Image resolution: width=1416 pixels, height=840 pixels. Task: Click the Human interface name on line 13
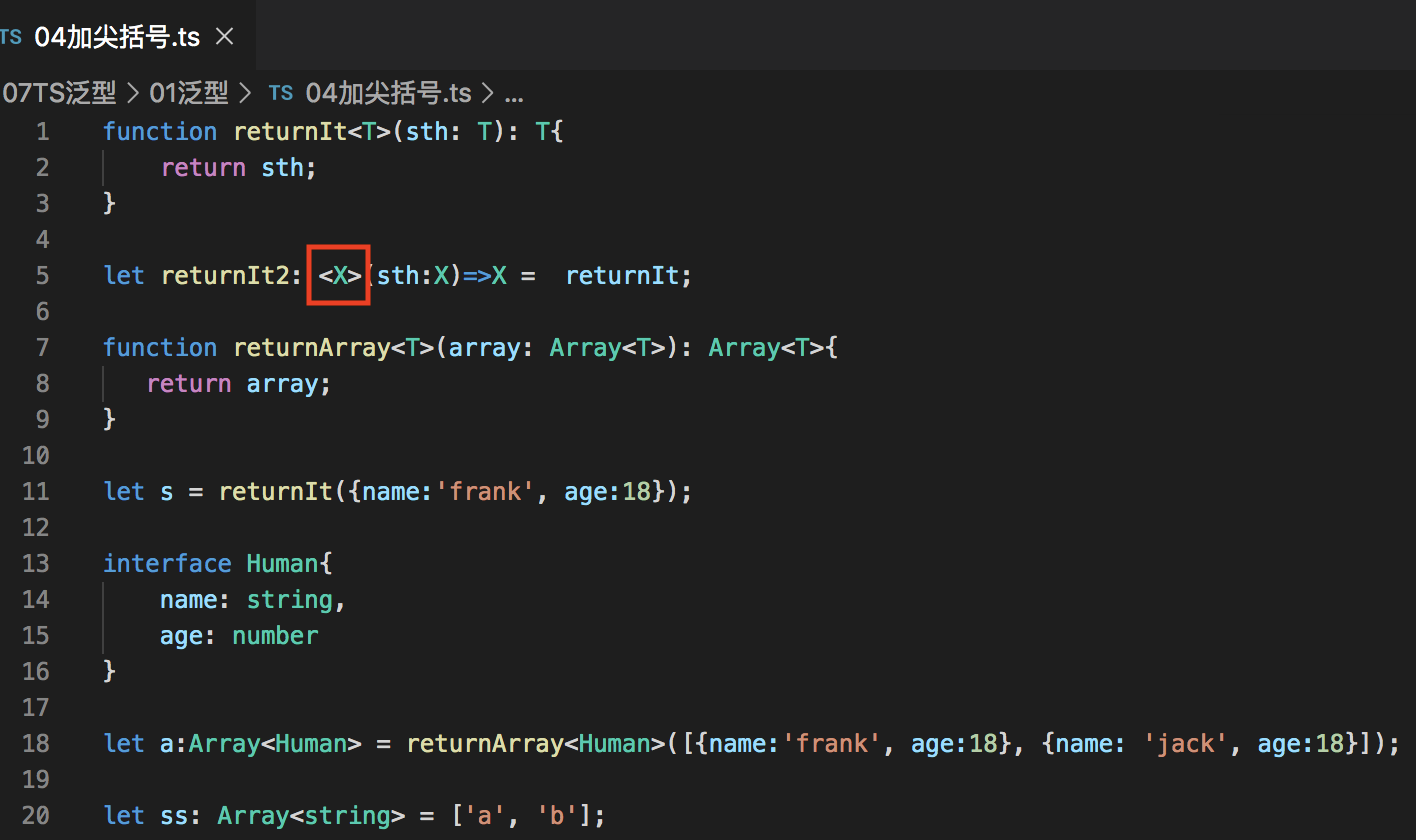(x=282, y=563)
